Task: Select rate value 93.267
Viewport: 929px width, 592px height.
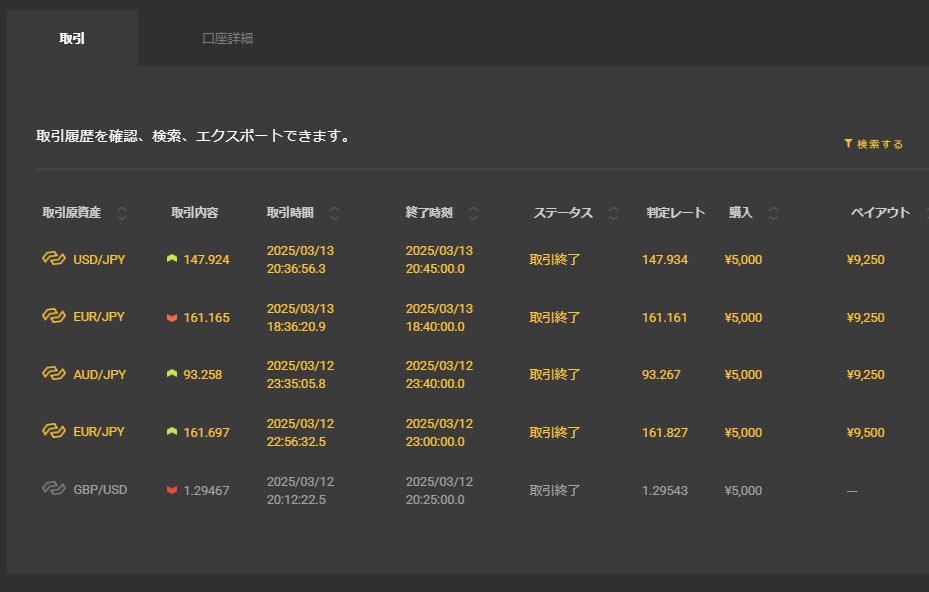Action: coord(661,375)
